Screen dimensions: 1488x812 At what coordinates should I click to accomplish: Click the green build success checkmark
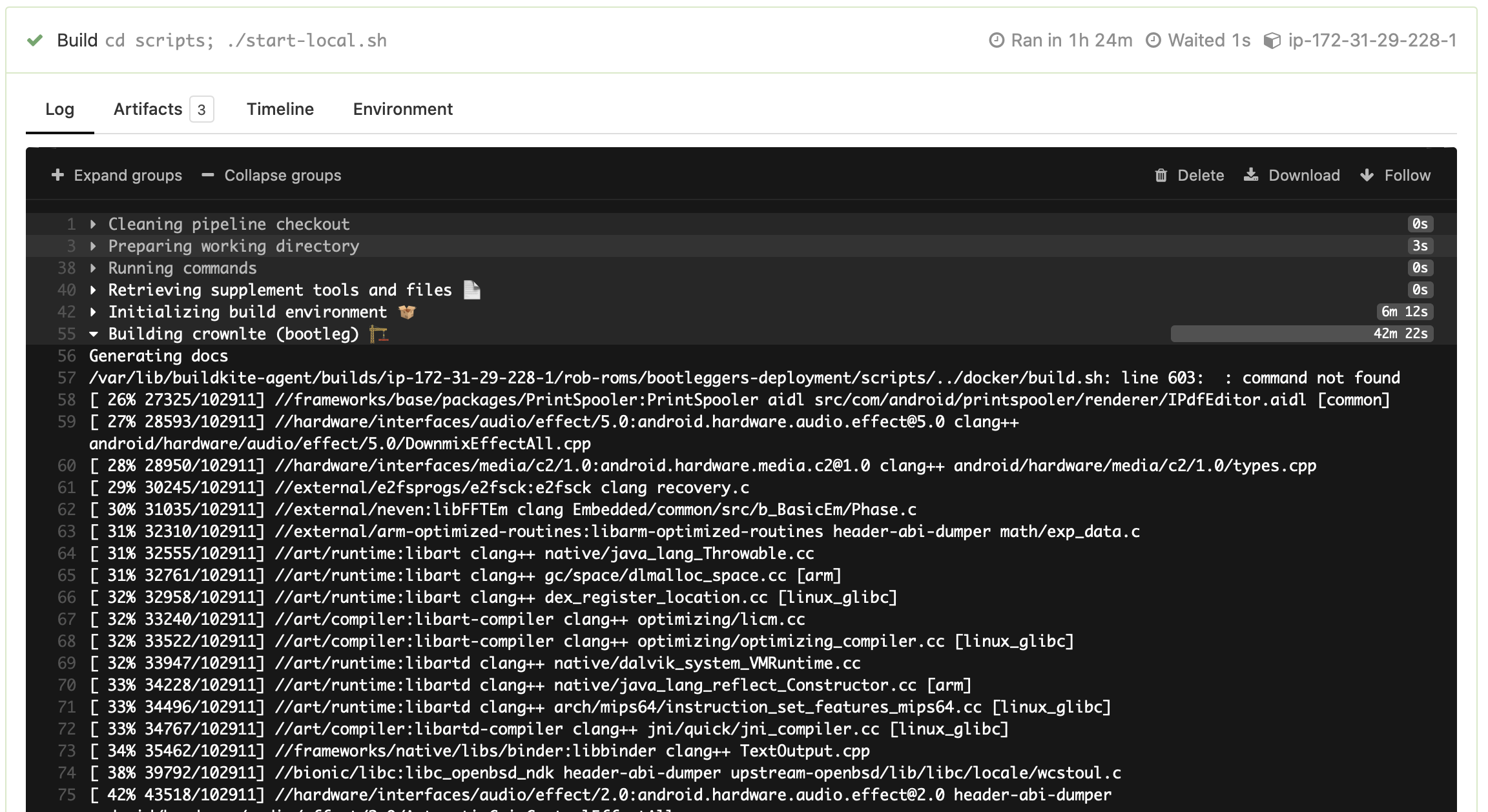[x=35, y=41]
